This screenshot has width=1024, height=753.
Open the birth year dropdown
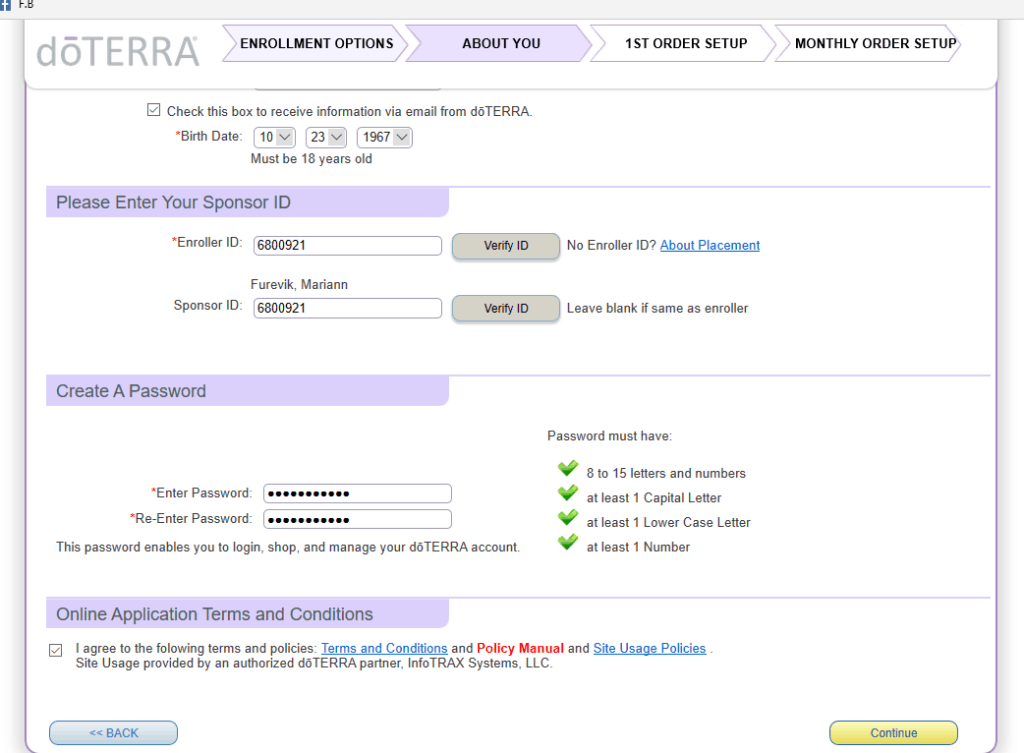point(385,137)
